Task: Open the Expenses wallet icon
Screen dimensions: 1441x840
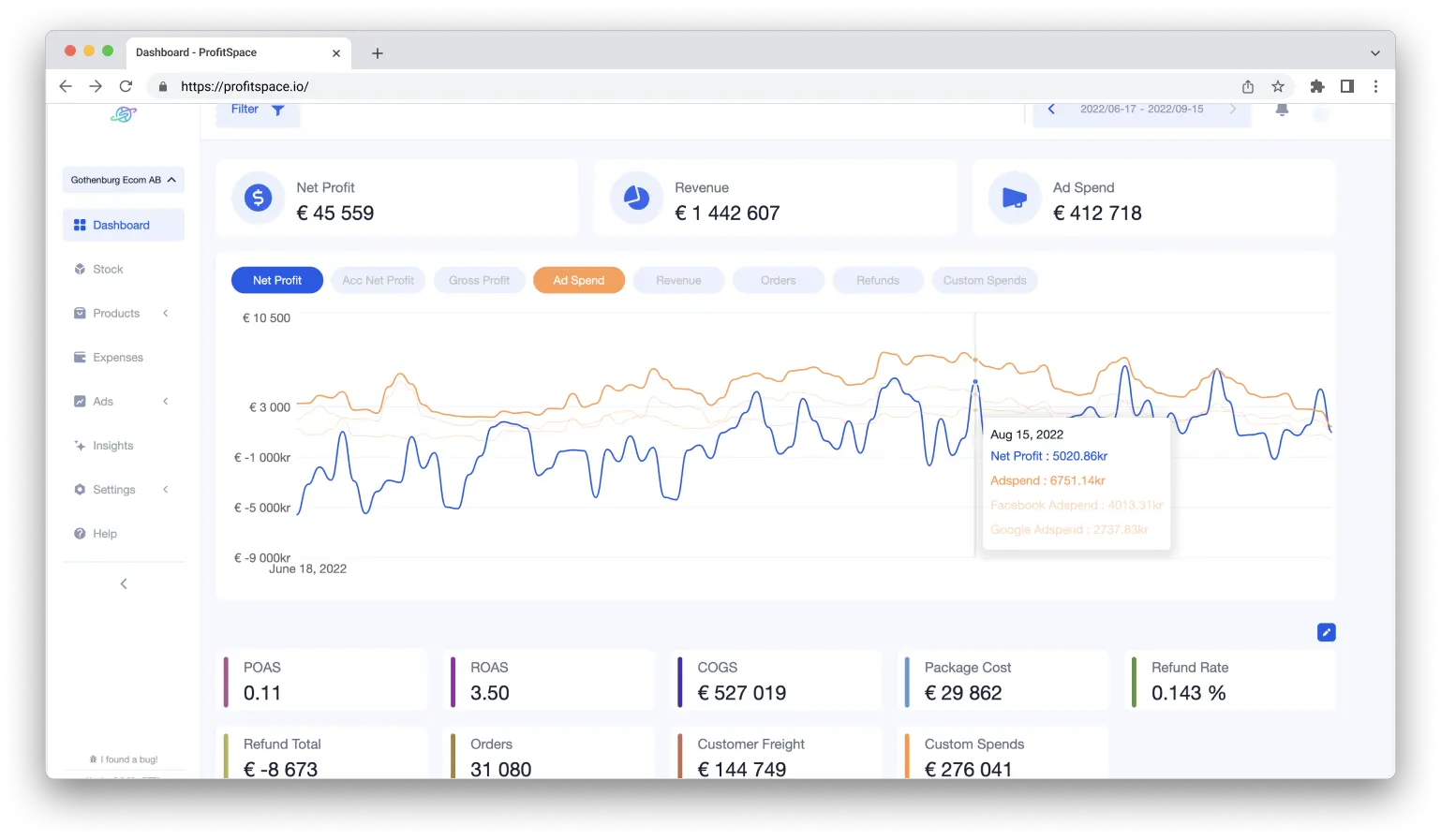Action: 80,357
